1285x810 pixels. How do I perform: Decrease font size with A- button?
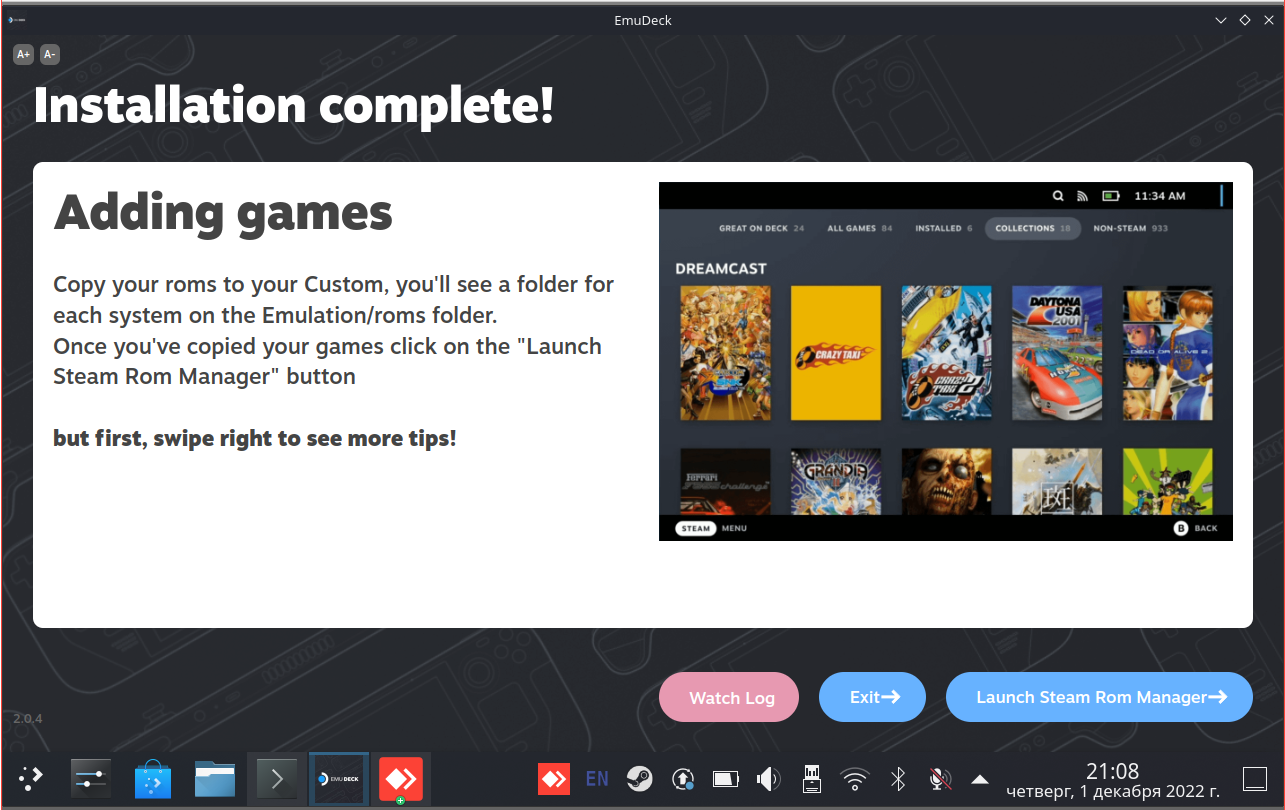tap(49, 54)
